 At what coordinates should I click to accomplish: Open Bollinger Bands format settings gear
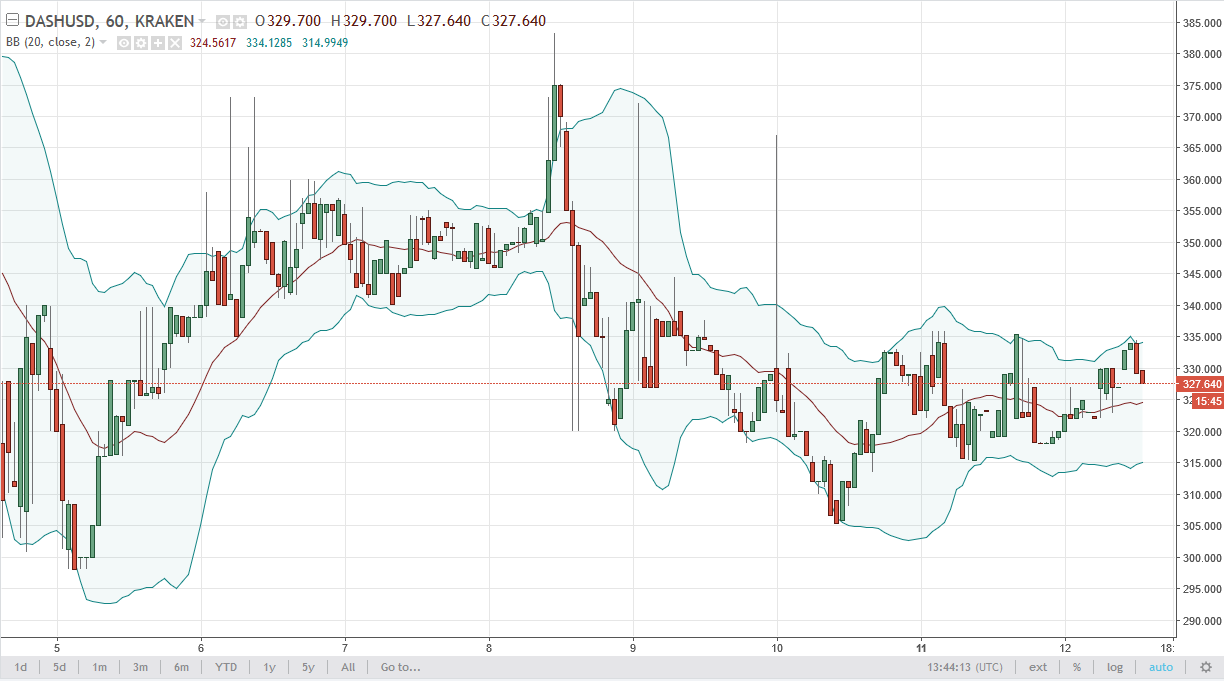point(141,42)
